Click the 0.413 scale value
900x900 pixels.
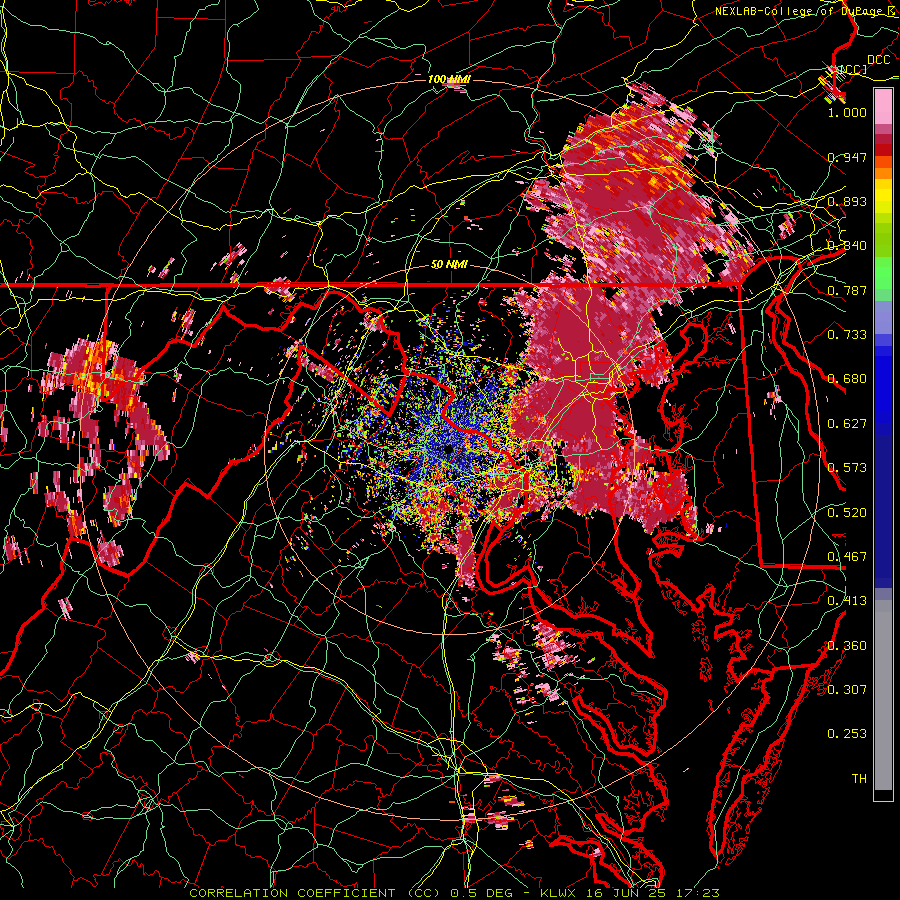[847, 601]
